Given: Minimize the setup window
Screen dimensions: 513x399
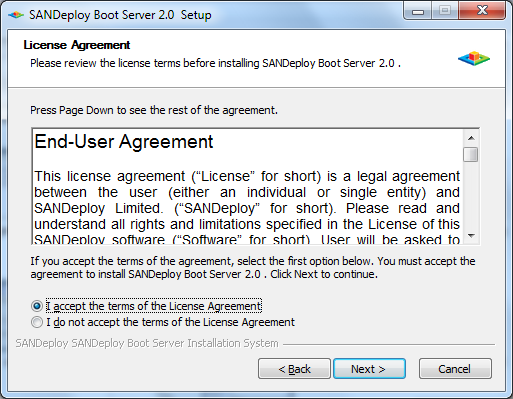Looking at the screenshot, I should 418,11.
